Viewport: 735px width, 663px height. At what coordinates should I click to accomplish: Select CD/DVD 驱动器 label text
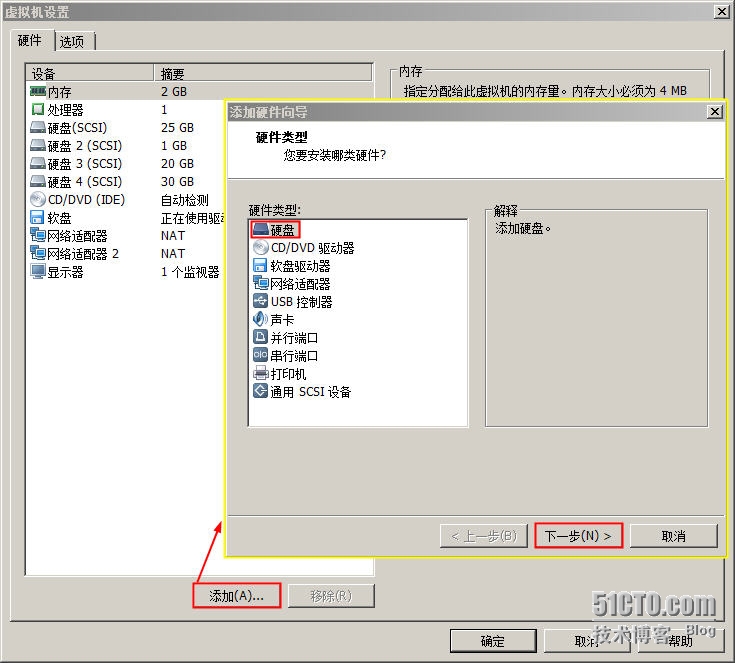pyautogui.click(x=313, y=248)
